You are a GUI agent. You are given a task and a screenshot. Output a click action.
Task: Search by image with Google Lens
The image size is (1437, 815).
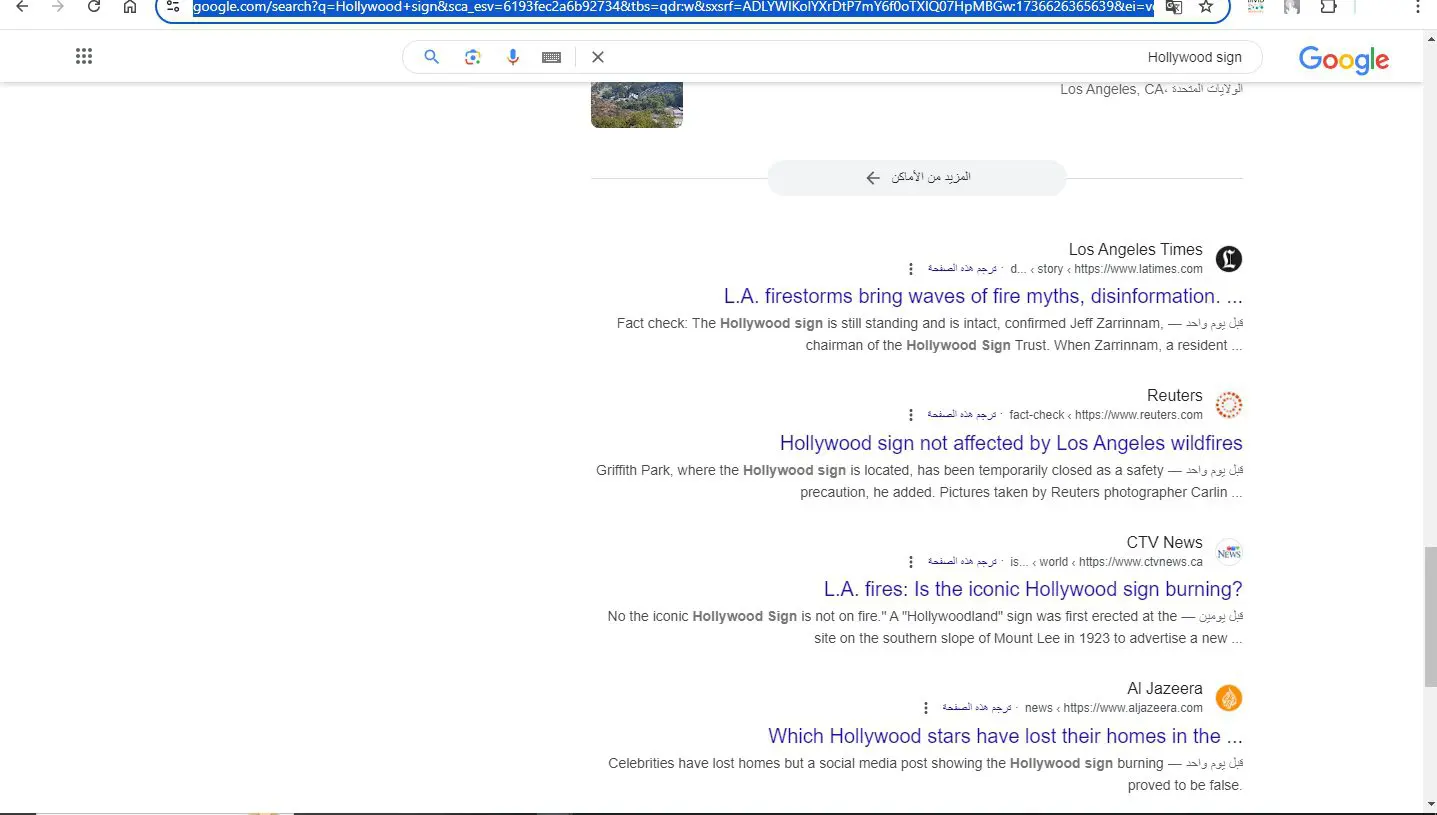coord(473,57)
